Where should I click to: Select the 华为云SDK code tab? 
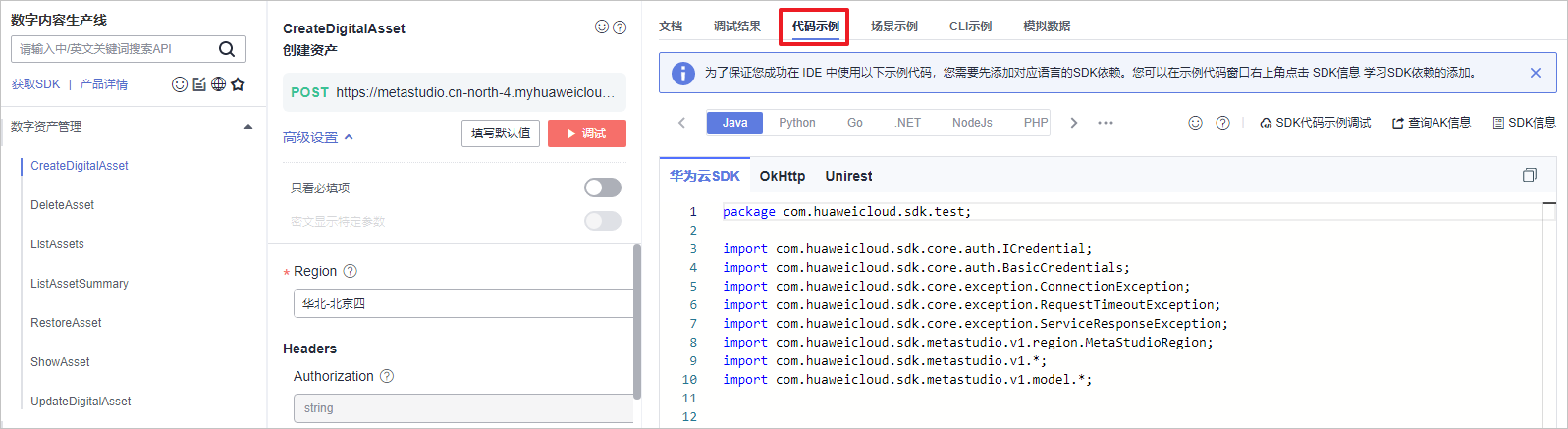[705, 176]
